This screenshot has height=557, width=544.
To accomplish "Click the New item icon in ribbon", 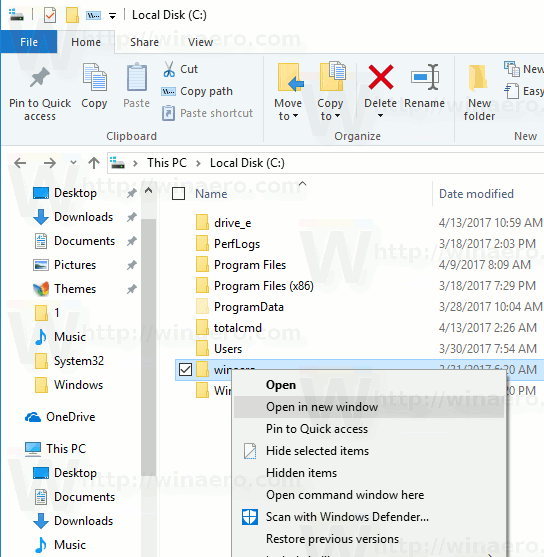I will [x=512, y=69].
